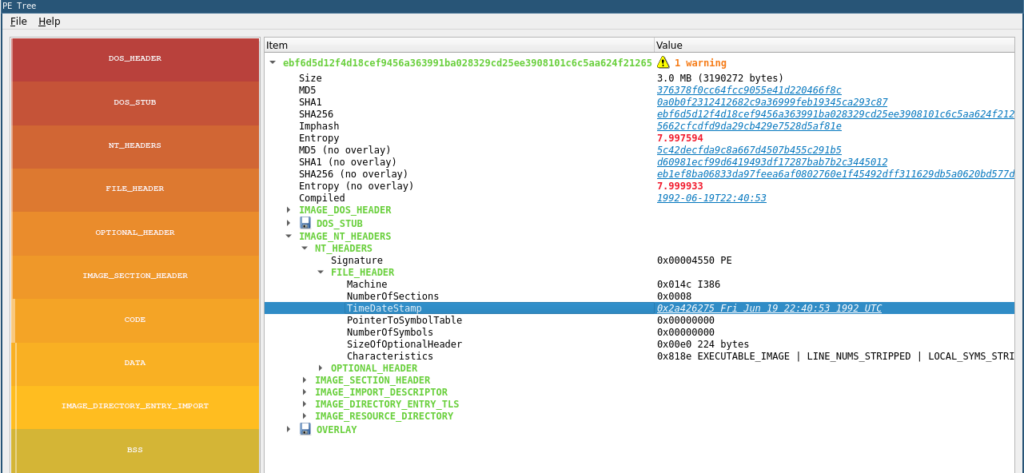Viewport: 1024px width, 473px height.
Task: Expand the IMAGE_SECTION_HEADER tree node
Action: (304, 380)
